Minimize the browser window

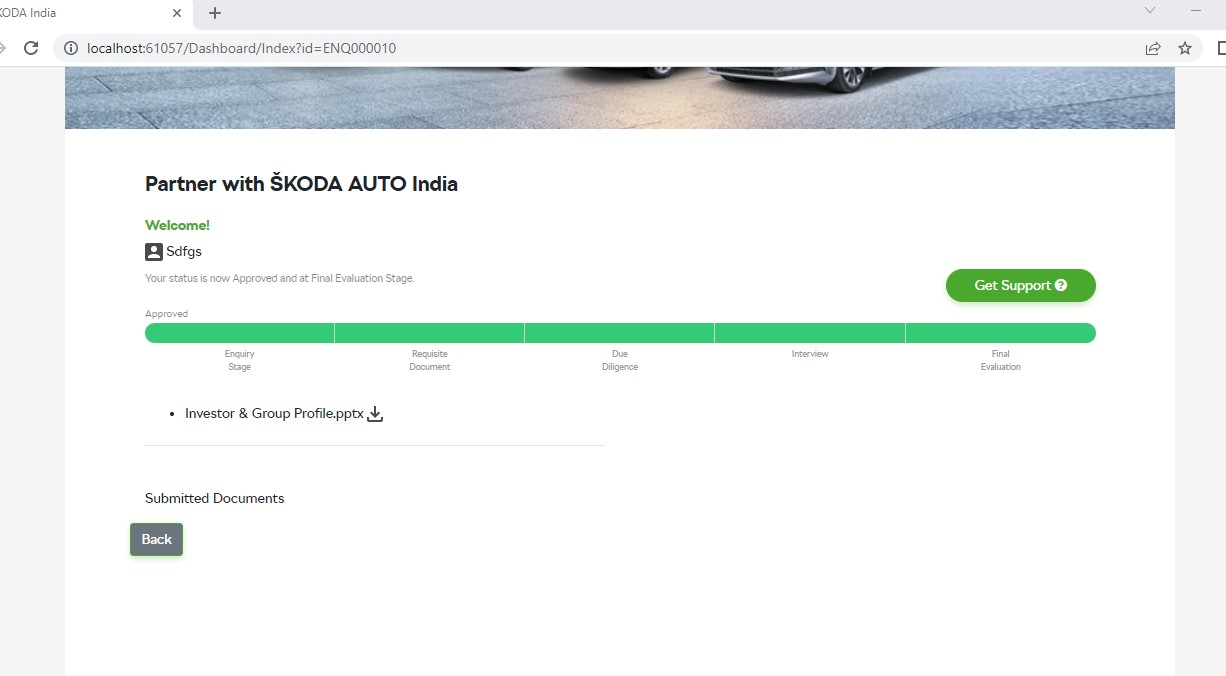coord(1196,10)
